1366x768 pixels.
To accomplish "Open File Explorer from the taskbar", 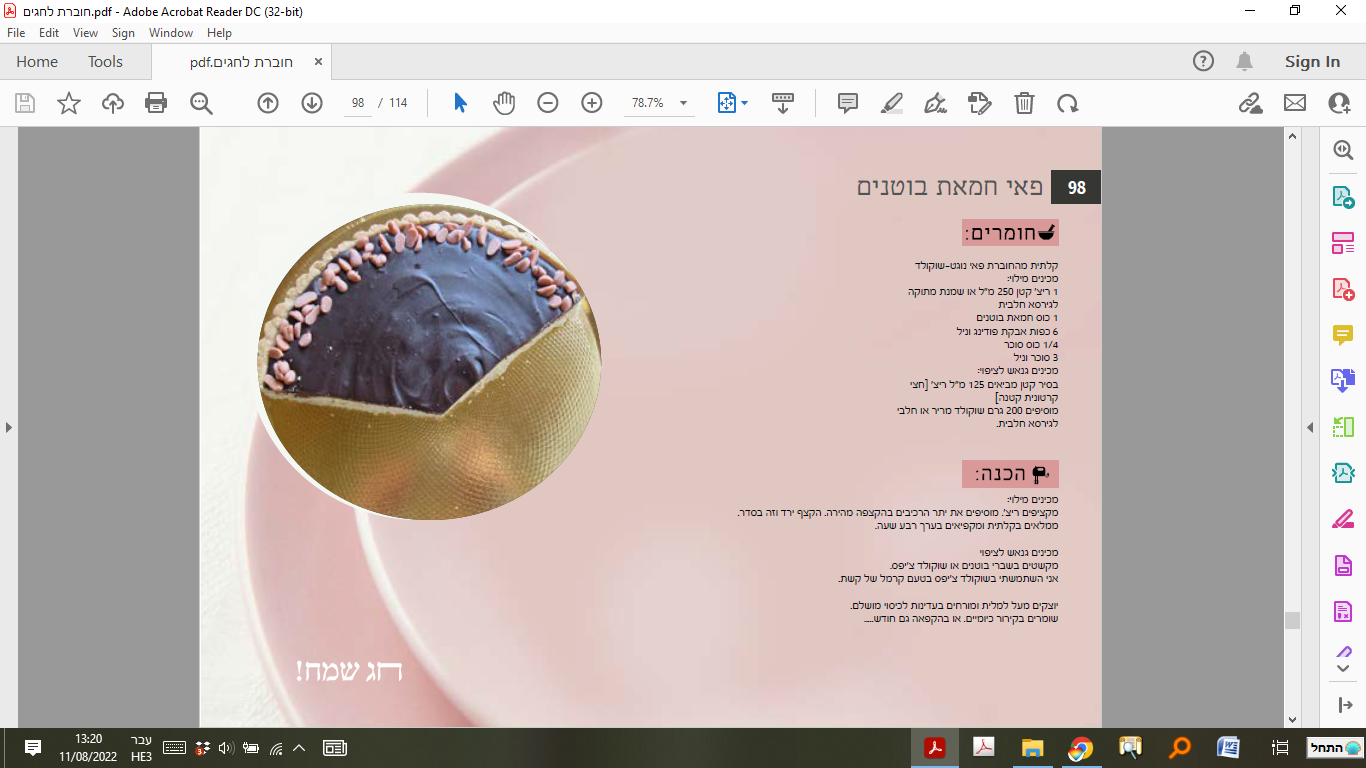I will tap(1032, 747).
